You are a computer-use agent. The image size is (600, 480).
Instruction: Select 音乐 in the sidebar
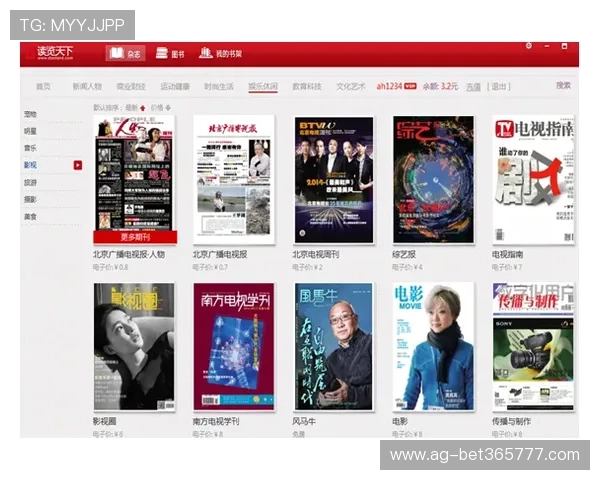coord(31,148)
